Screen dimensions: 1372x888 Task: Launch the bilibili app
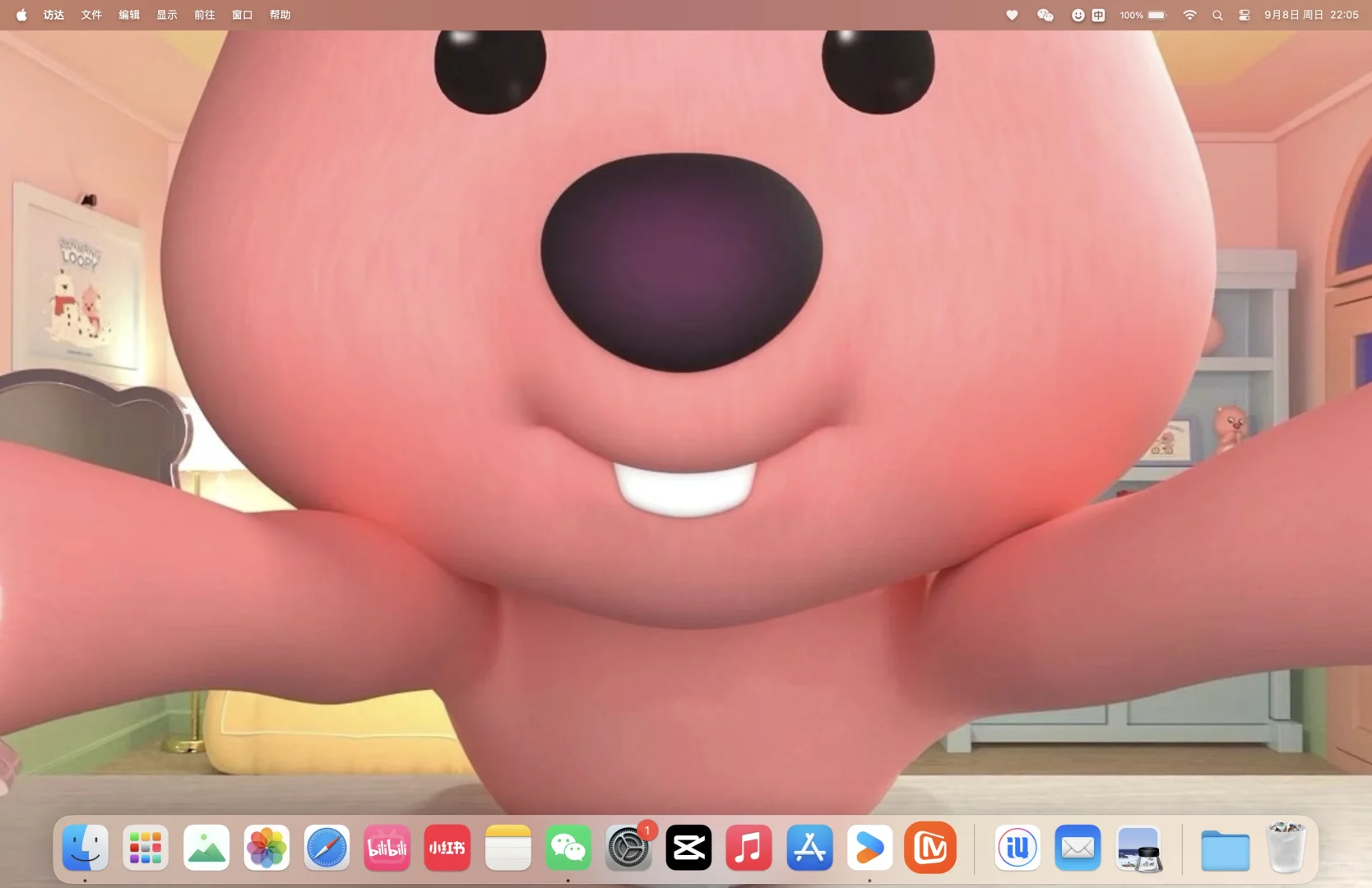[x=387, y=848]
